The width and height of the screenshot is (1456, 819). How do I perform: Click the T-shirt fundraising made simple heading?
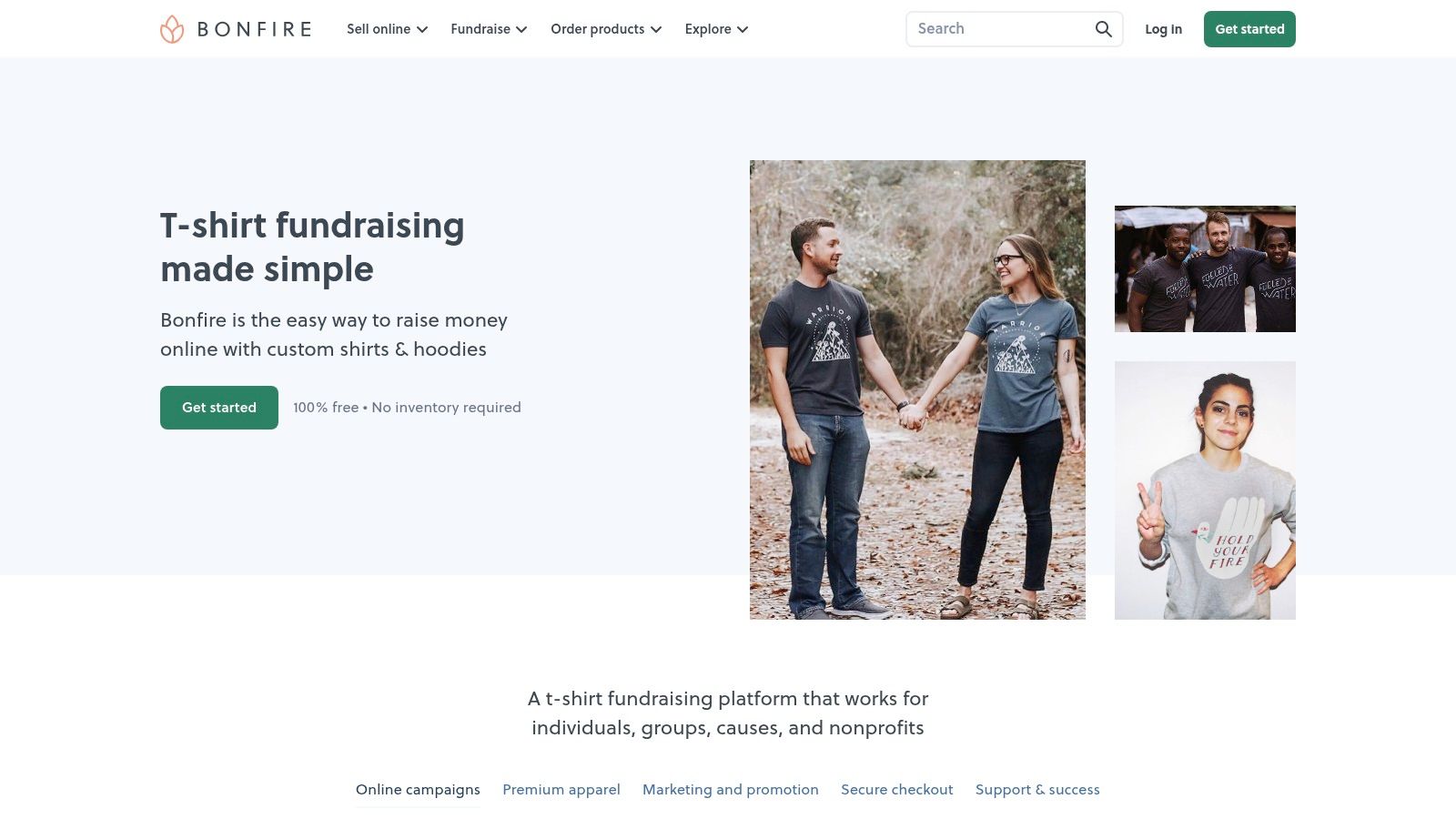[312, 247]
